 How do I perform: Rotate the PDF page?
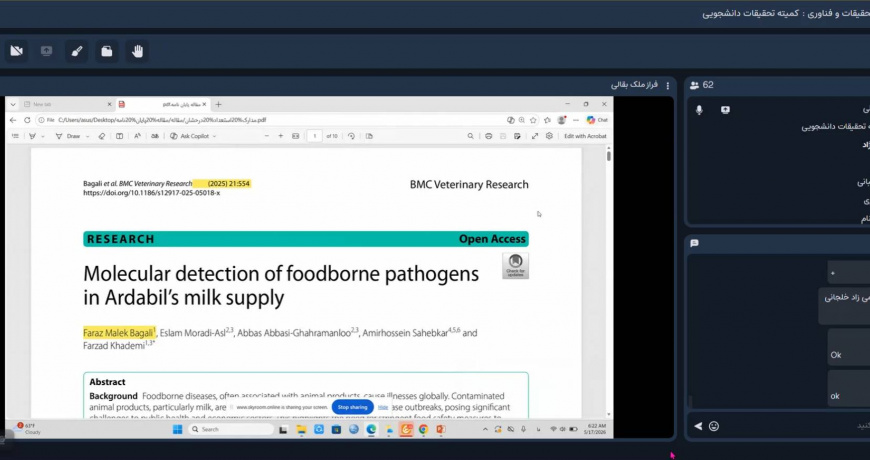coord(351,136)
